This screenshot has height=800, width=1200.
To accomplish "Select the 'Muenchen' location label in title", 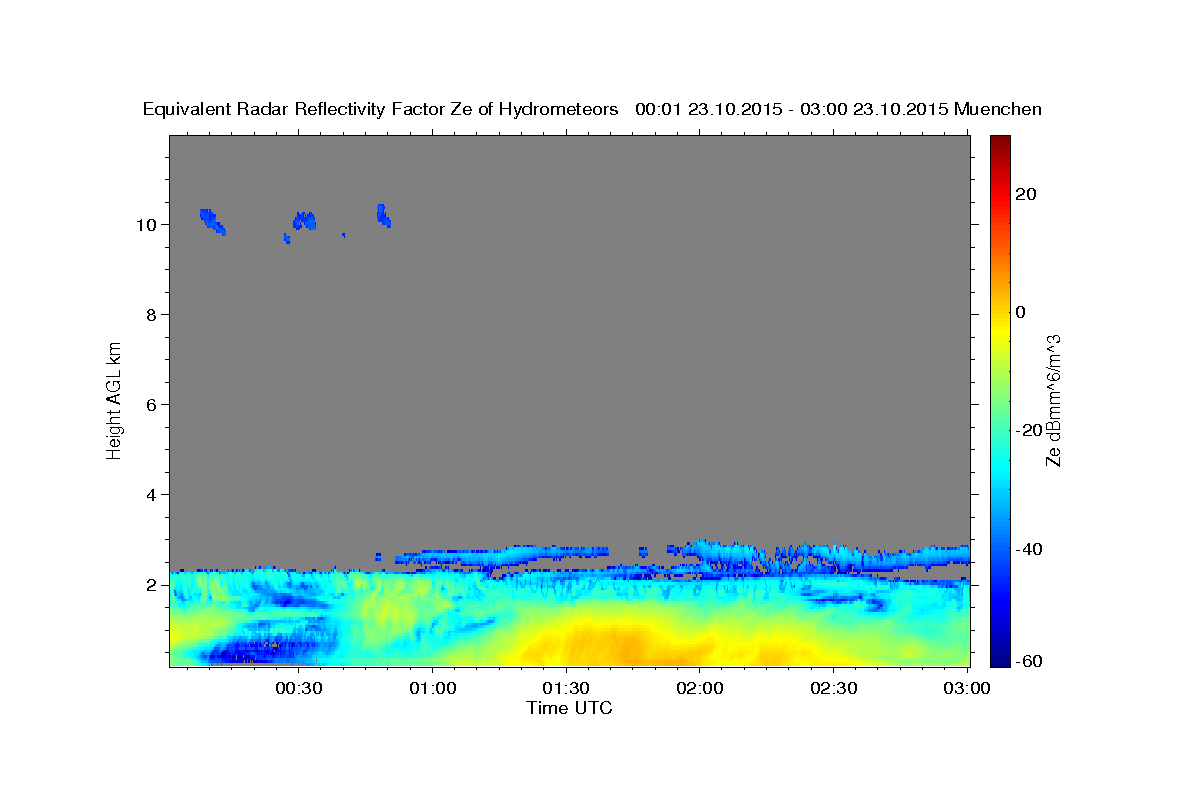I will tap(998, 109).
